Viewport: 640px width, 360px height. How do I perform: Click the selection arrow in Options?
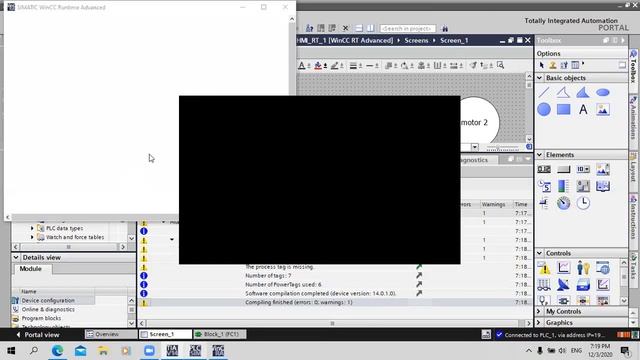pyautogui.click(x=542, y=65)
